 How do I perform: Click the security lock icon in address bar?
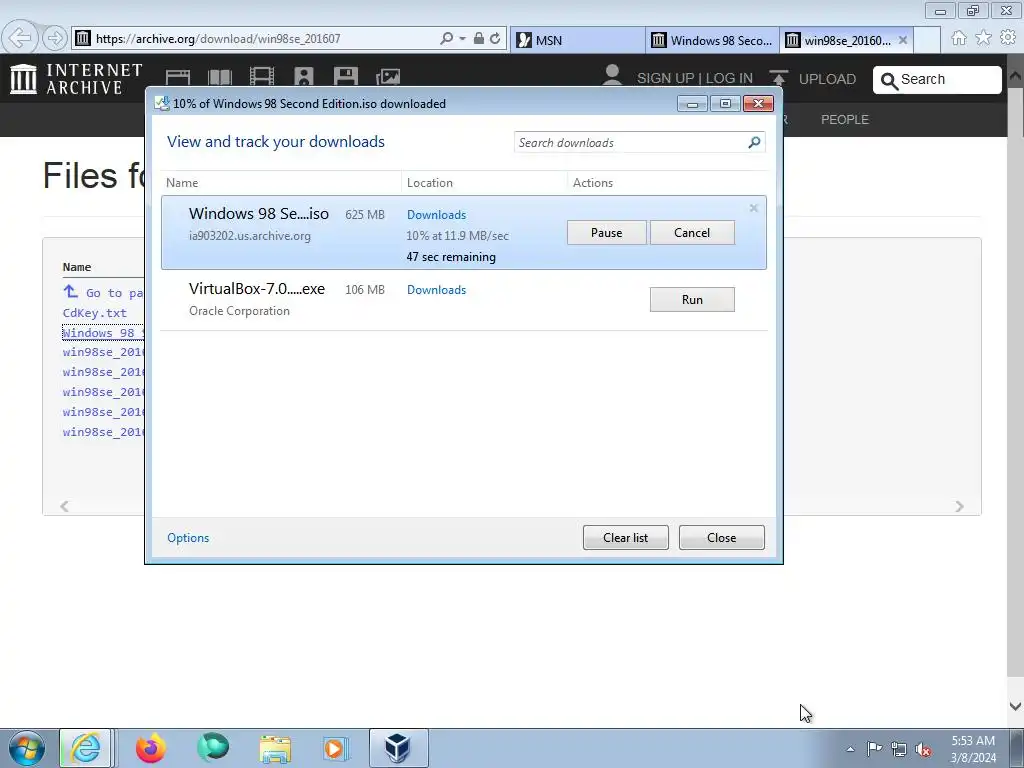(x=479, y=39)
